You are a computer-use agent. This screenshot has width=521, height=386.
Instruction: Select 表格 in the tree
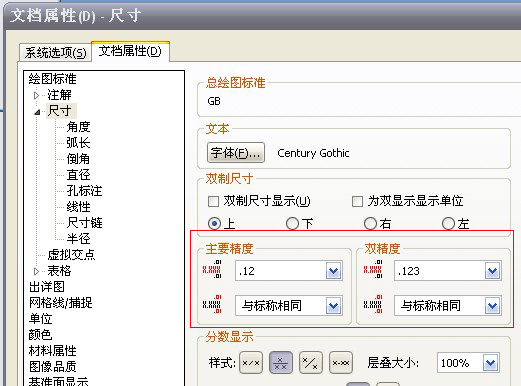pyautogui.click(x=59, y=271)
